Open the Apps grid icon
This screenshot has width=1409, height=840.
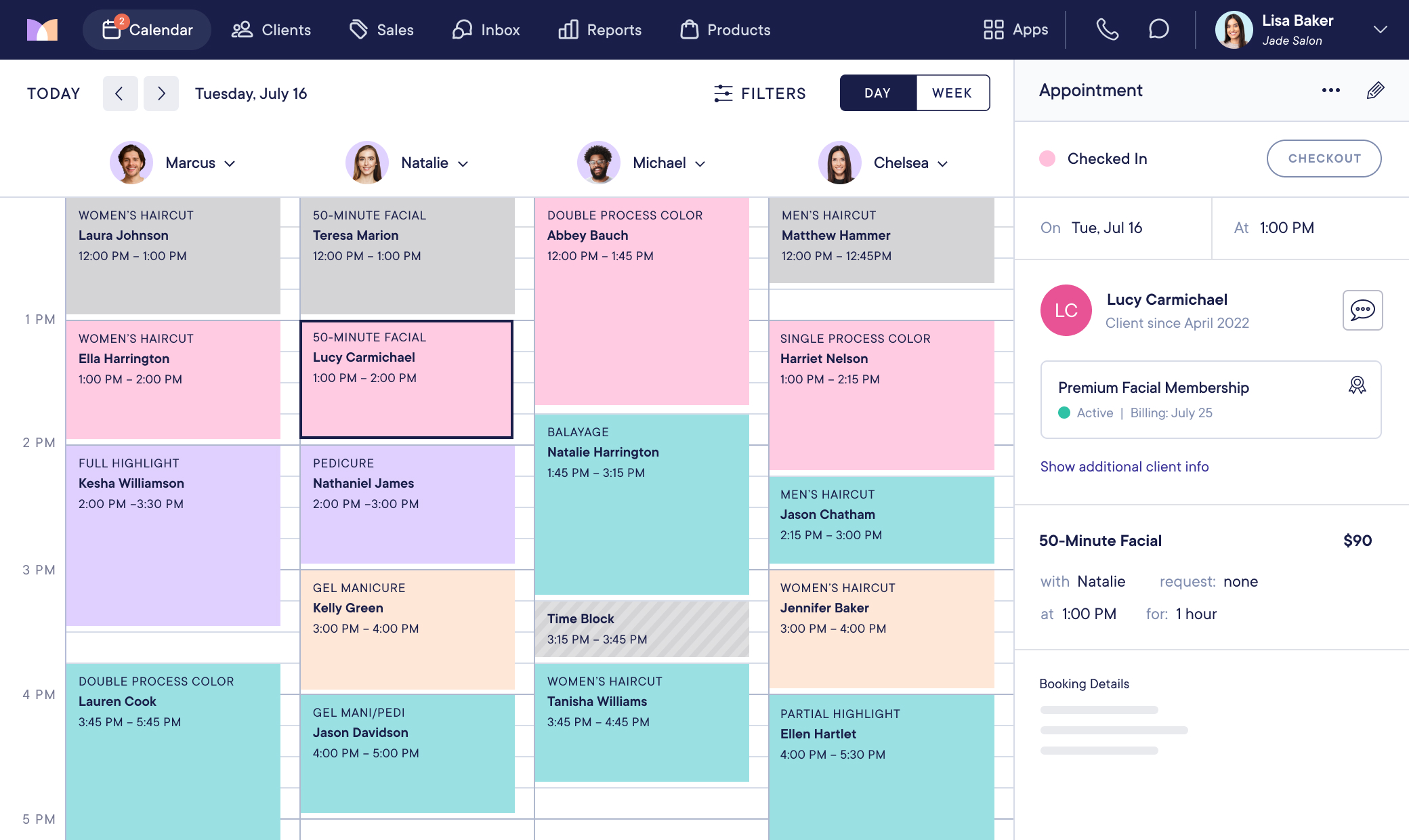tap(993, 30)
